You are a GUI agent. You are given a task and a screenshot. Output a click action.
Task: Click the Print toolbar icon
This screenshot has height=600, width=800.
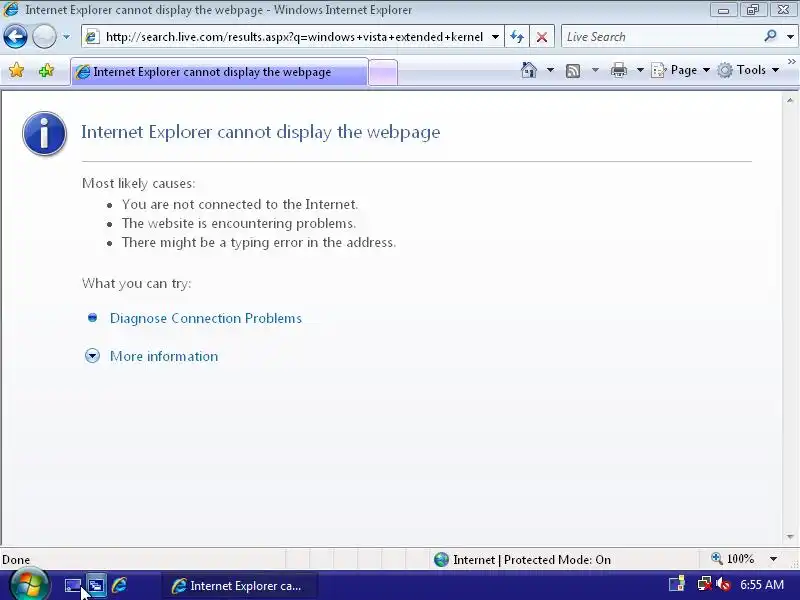[618, 70]
